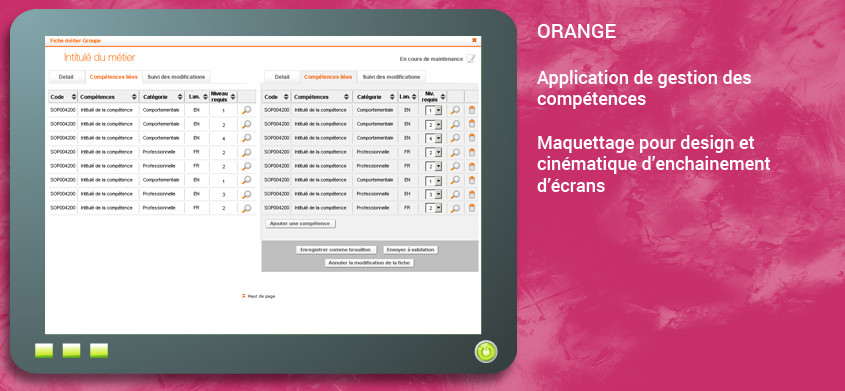Viewport: 845px width, 391px height.
Task: Click Envoyer à validation button
Action: point(411,250)
